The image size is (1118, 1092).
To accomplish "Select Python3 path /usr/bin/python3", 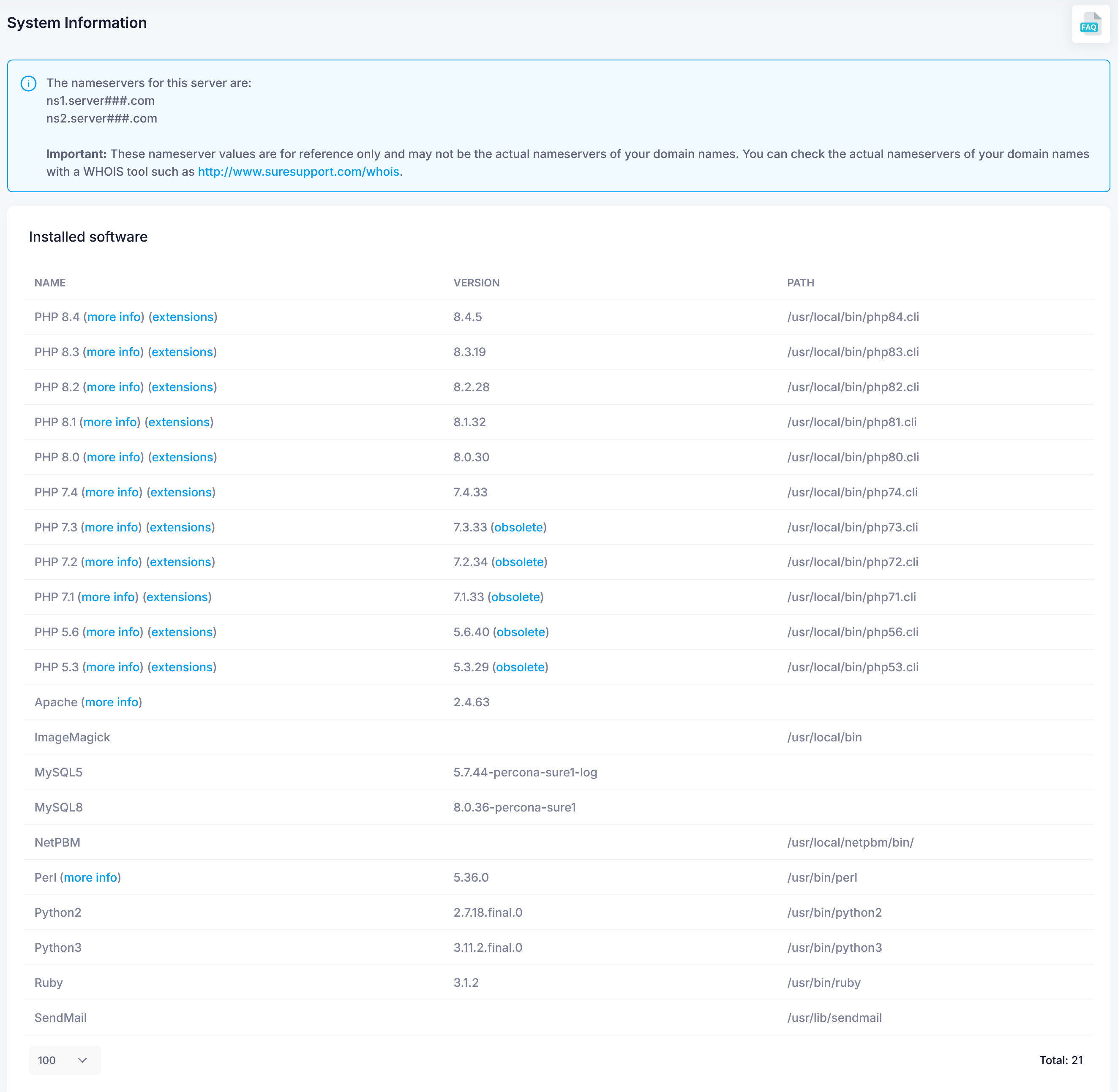I will 834,947.
